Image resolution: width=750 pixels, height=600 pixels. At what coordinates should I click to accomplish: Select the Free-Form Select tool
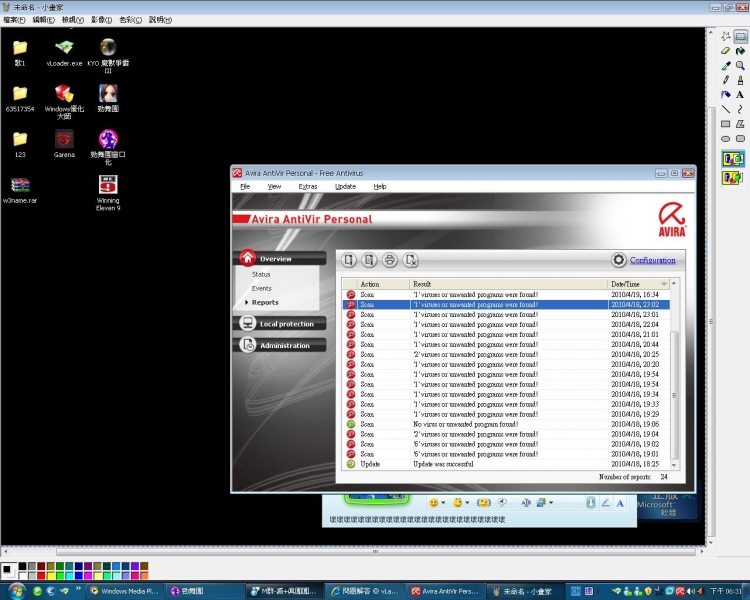click(726, 37)
